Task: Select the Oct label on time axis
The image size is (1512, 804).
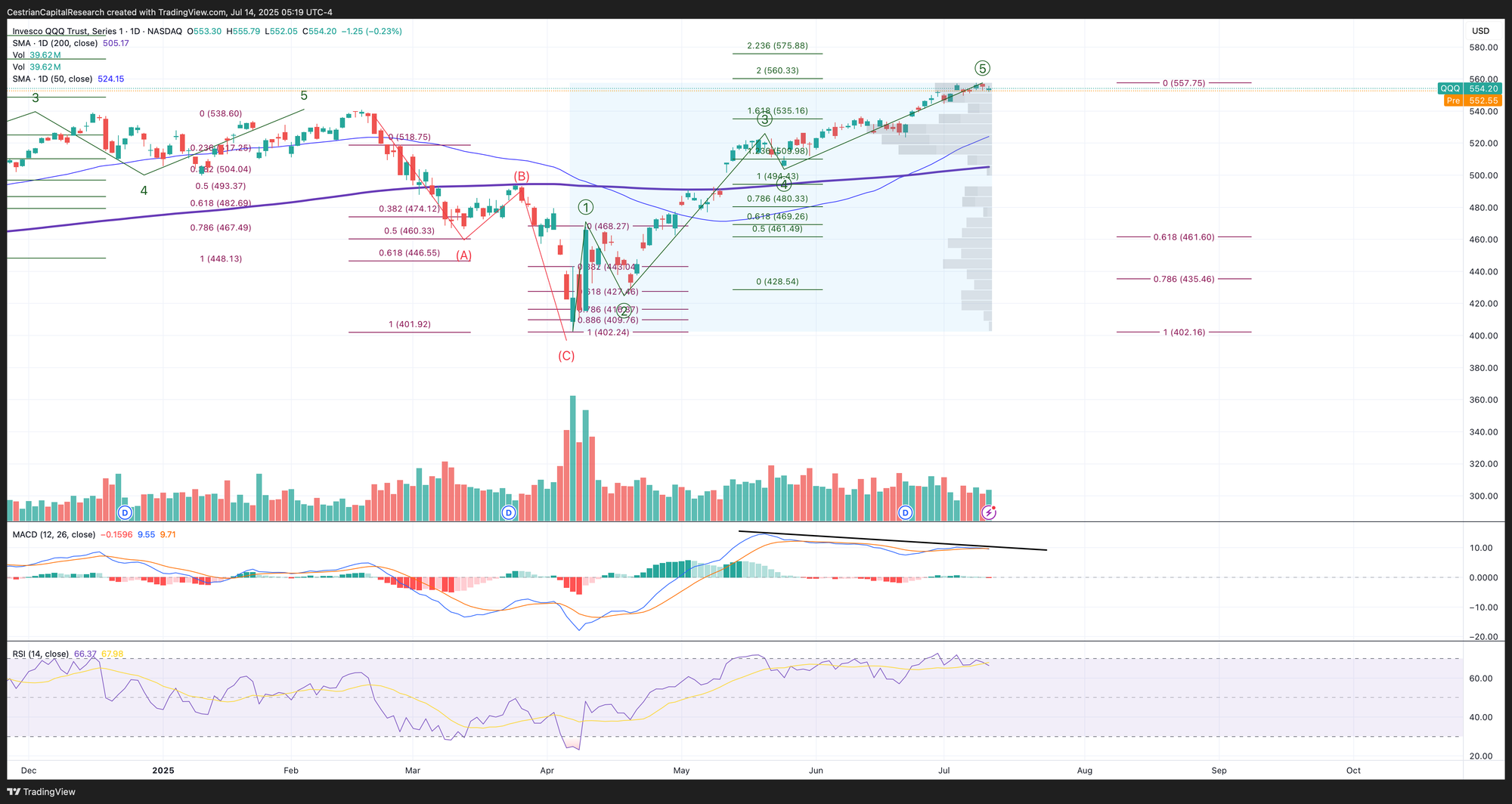Action: (x=1353, y=771)
